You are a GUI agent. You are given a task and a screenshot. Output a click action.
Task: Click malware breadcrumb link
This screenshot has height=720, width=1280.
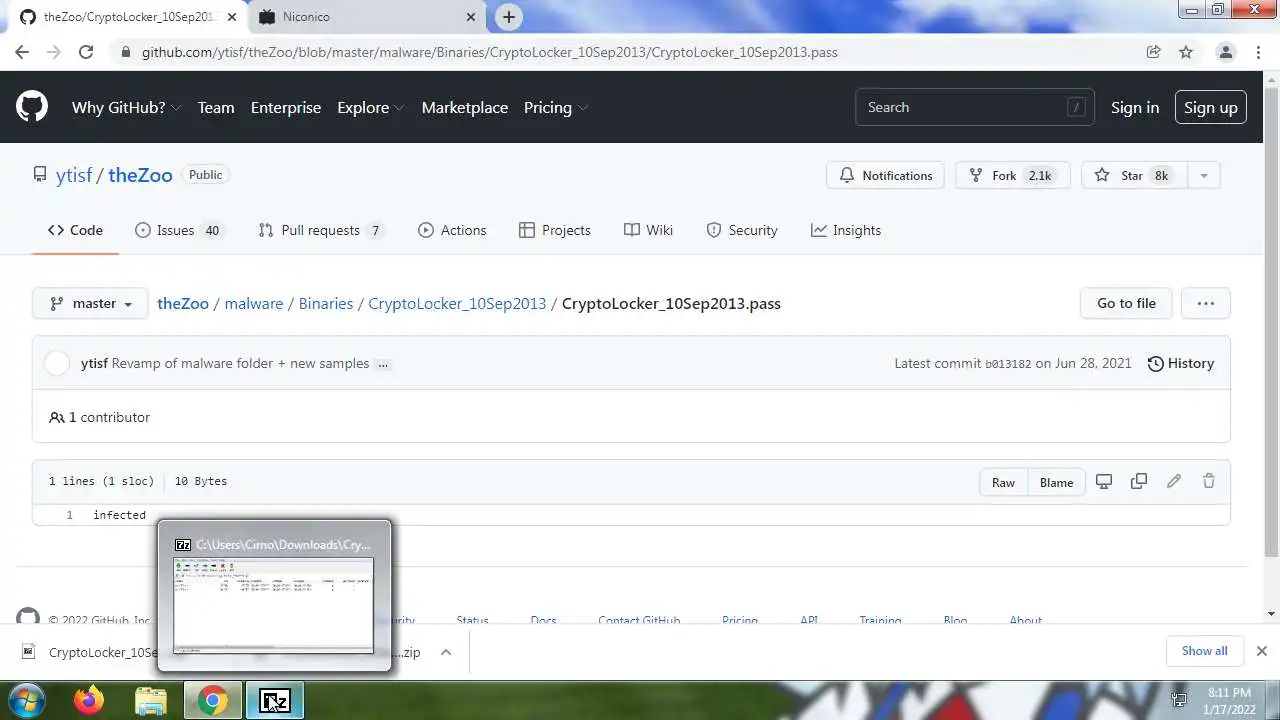point(254,303)
